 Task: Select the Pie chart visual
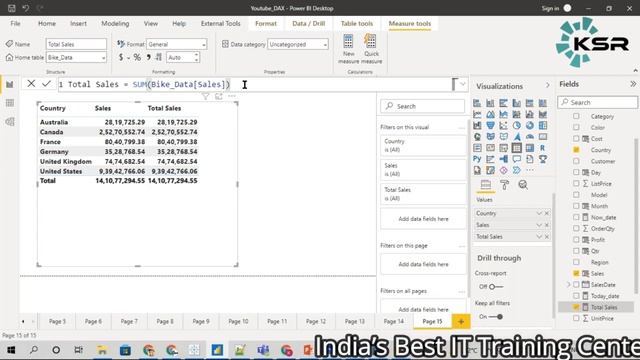click(516, 125)
